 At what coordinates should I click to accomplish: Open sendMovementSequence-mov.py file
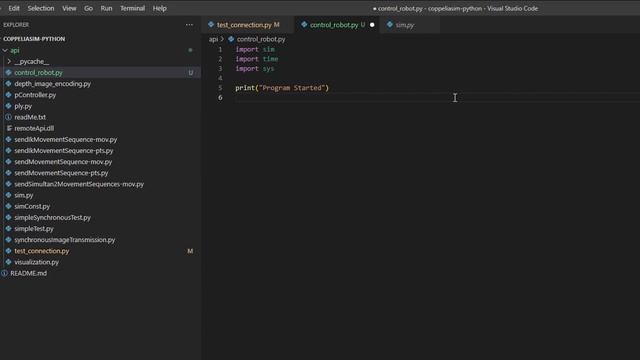click(x=63, y=162)
